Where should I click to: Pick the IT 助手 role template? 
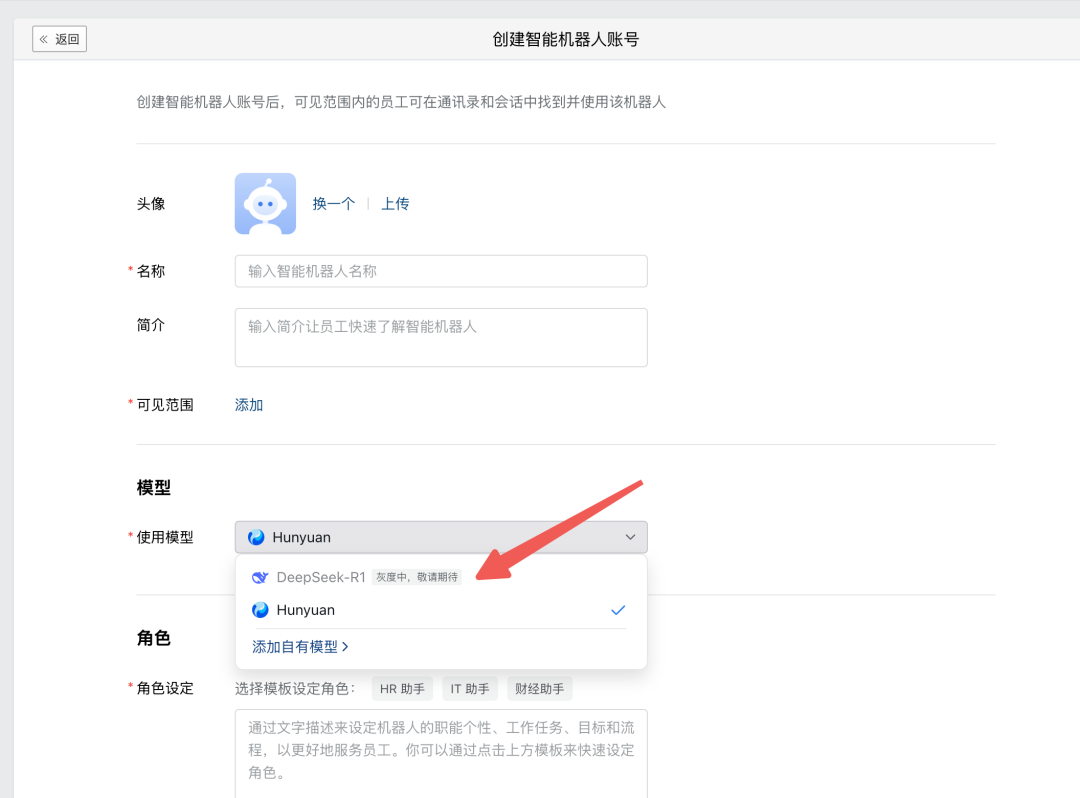[x=470, y=688]
